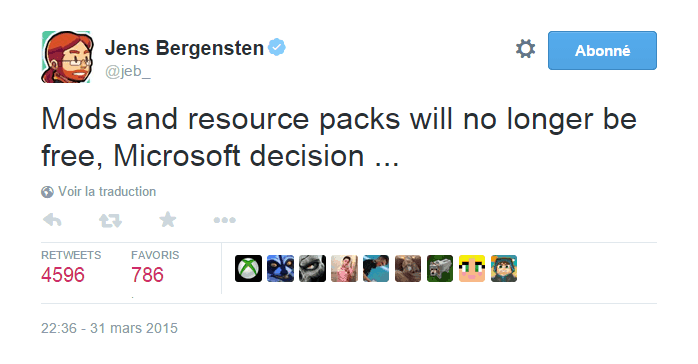The width and height of the screenshot is (698, 364).
Task: Open the Minecraft wolf avatar
Action: click(x=440, y=268)
